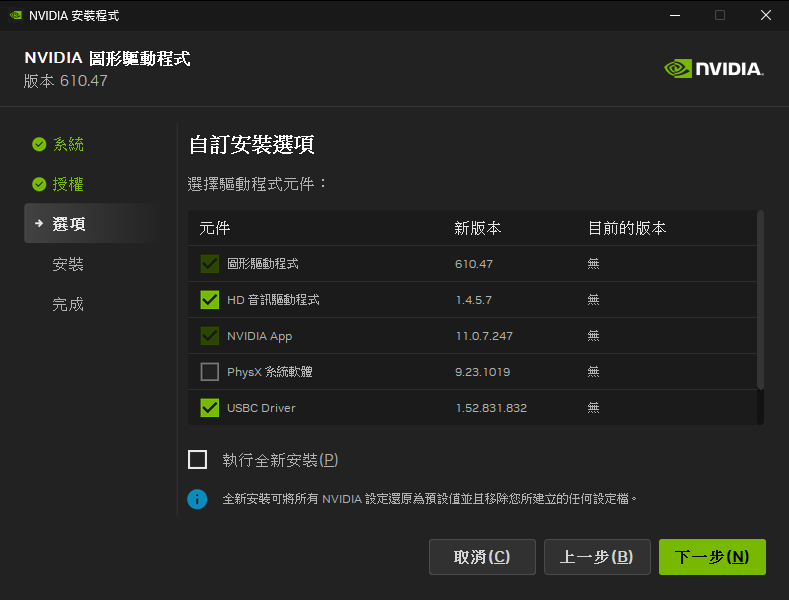The width and height of the screenshot is (789, 600).
Task: Uncheck the USBC Driver checkbox
Action: (x=209, y=408)
